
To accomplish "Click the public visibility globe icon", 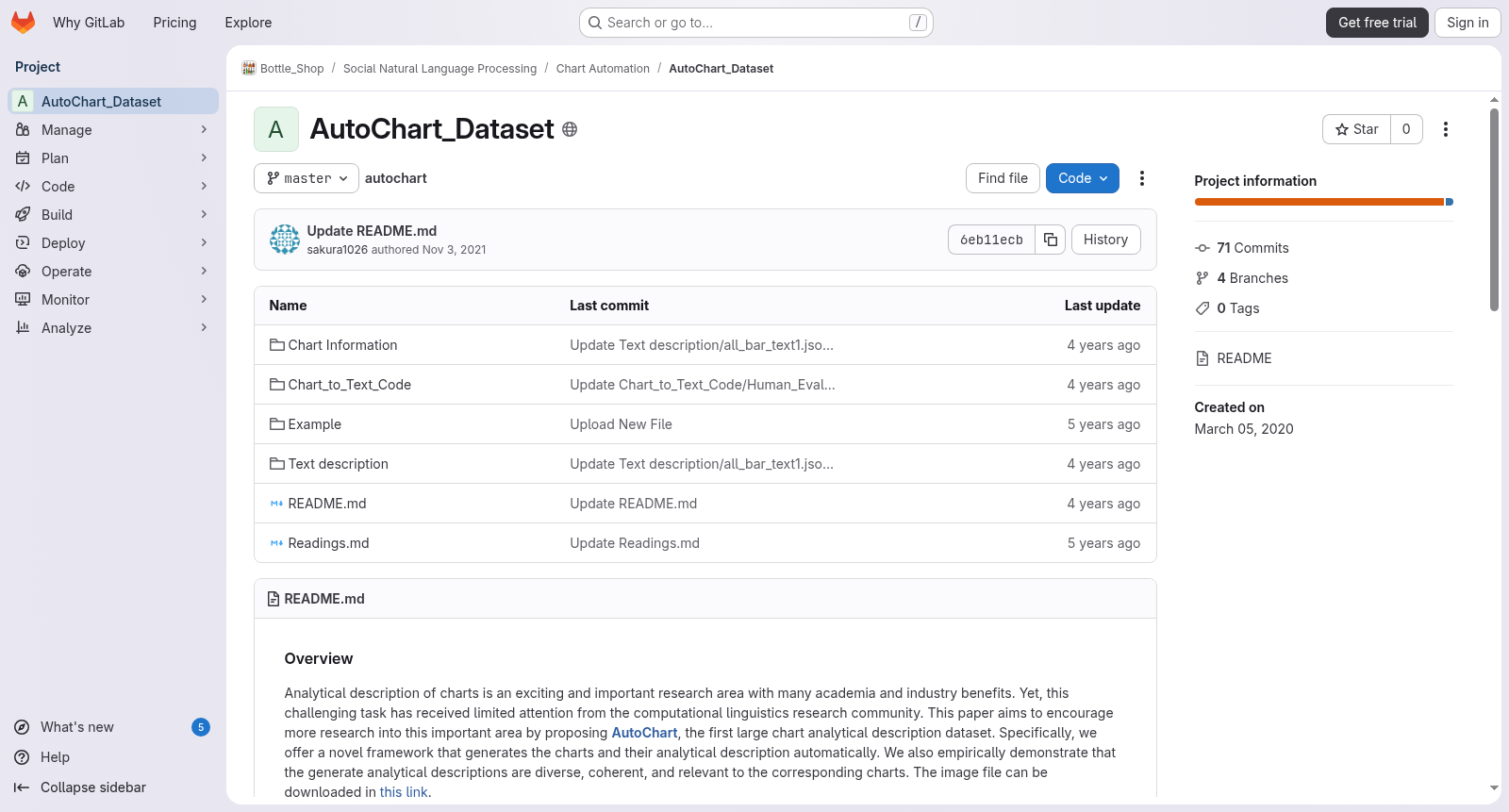I will tap(570, 129).
